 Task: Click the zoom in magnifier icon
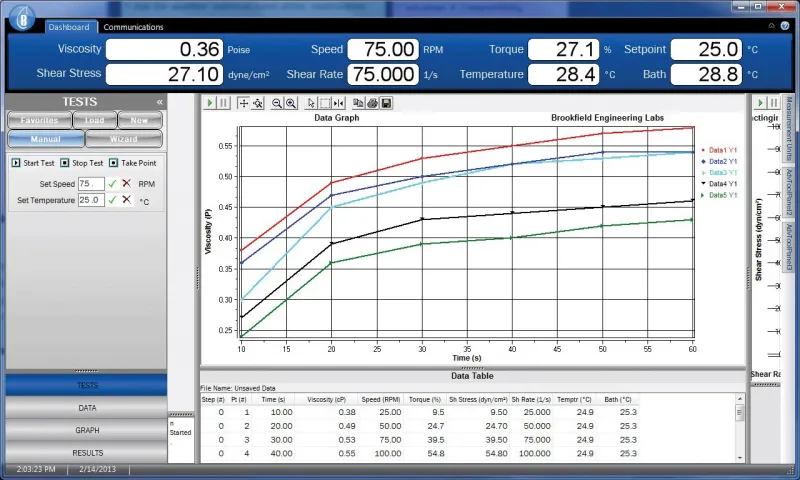click(x=291, y=103)
